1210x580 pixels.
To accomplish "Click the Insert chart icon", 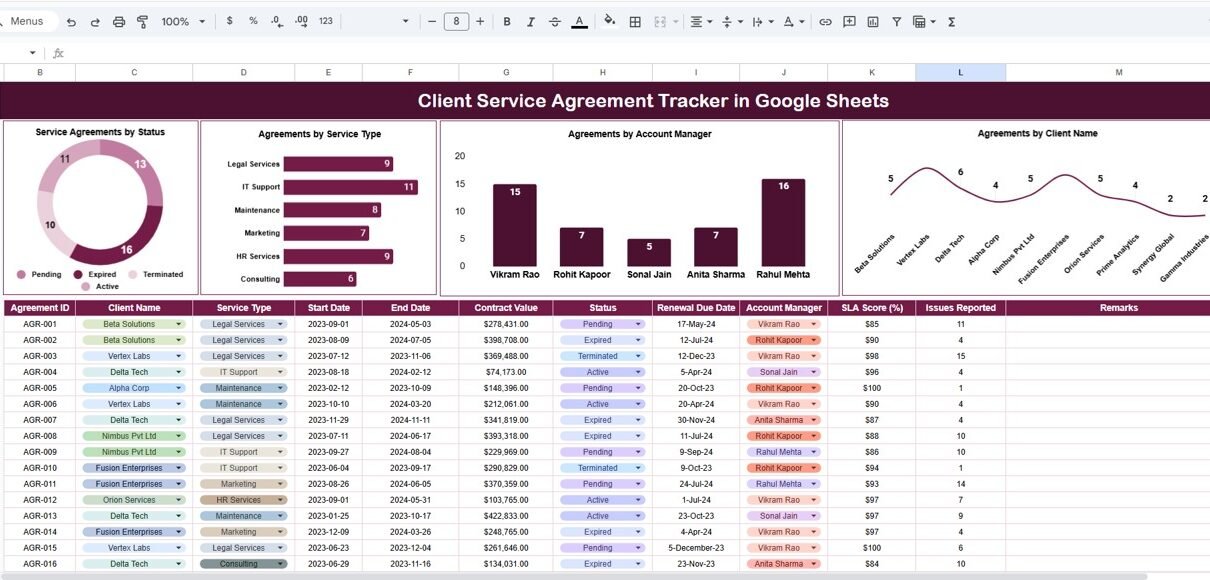I will pyautogui.click(x=873, y=21).
